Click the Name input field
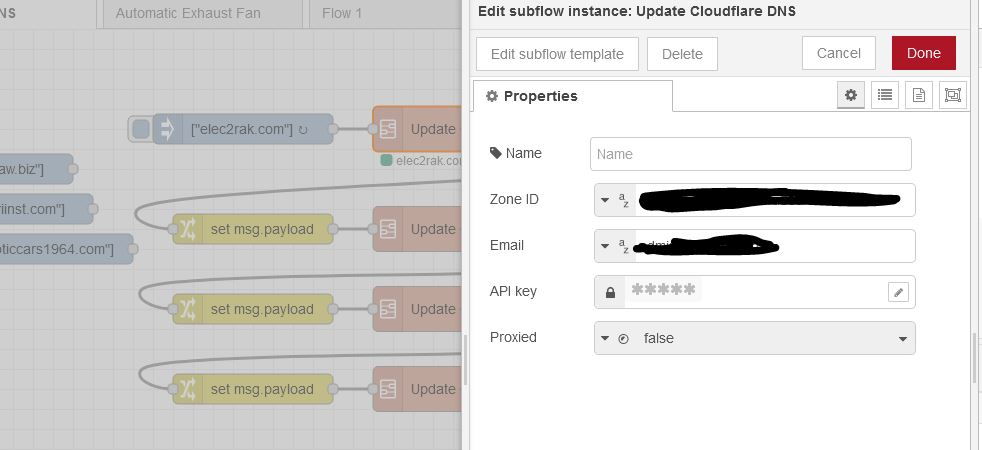982x450 pixels. (x=750, y=154)
